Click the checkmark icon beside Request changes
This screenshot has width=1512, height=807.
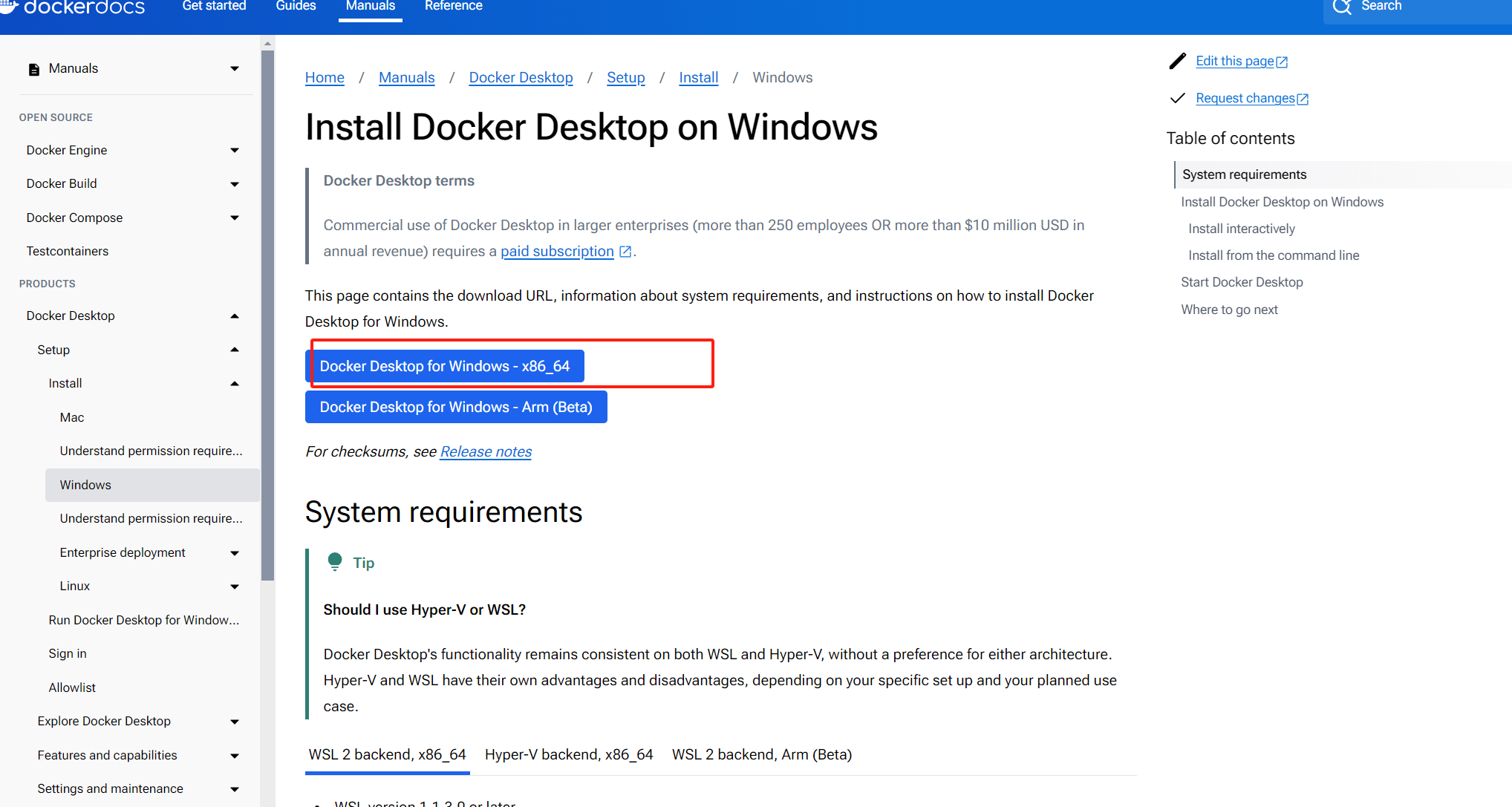pyautogui.click(x=1177, y=97)
